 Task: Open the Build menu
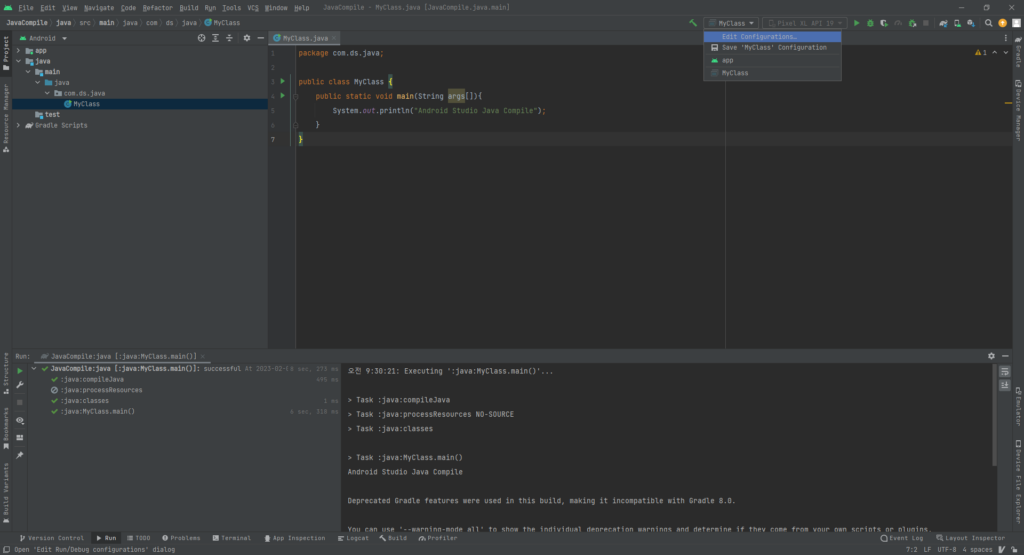point(189,8)
